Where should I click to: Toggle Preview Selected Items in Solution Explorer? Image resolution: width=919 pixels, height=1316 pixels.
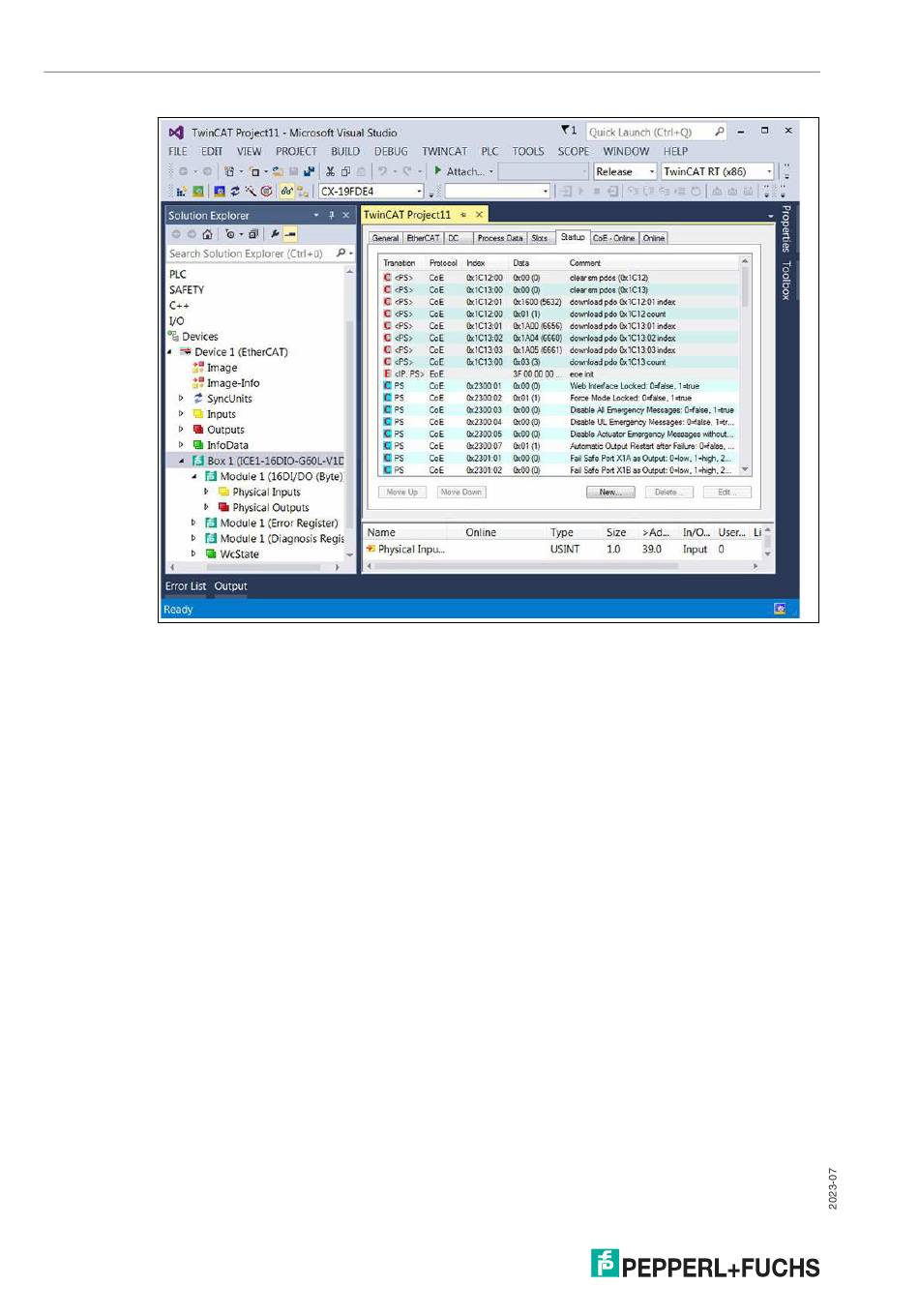point(290,234)
